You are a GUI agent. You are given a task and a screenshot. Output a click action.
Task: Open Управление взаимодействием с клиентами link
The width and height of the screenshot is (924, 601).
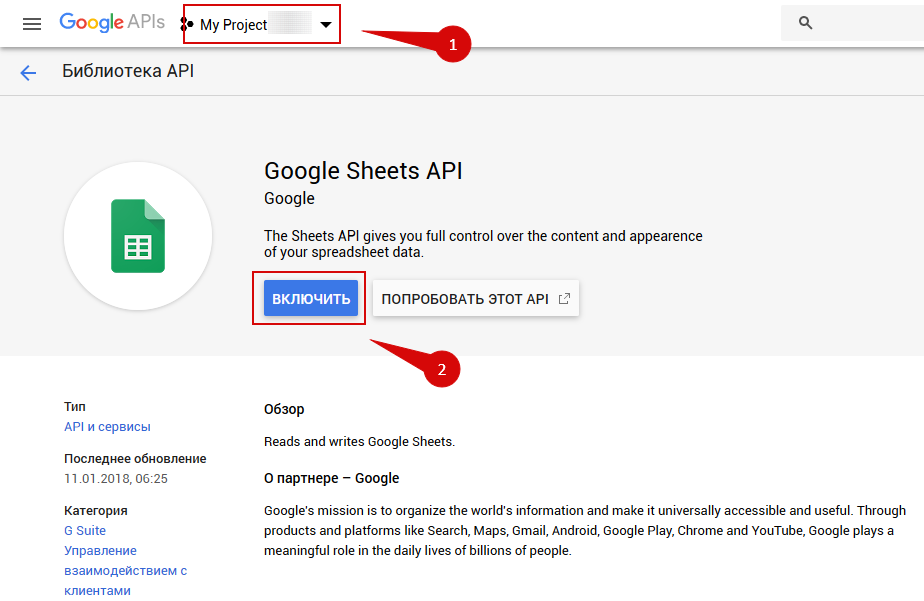coord(125,570)
